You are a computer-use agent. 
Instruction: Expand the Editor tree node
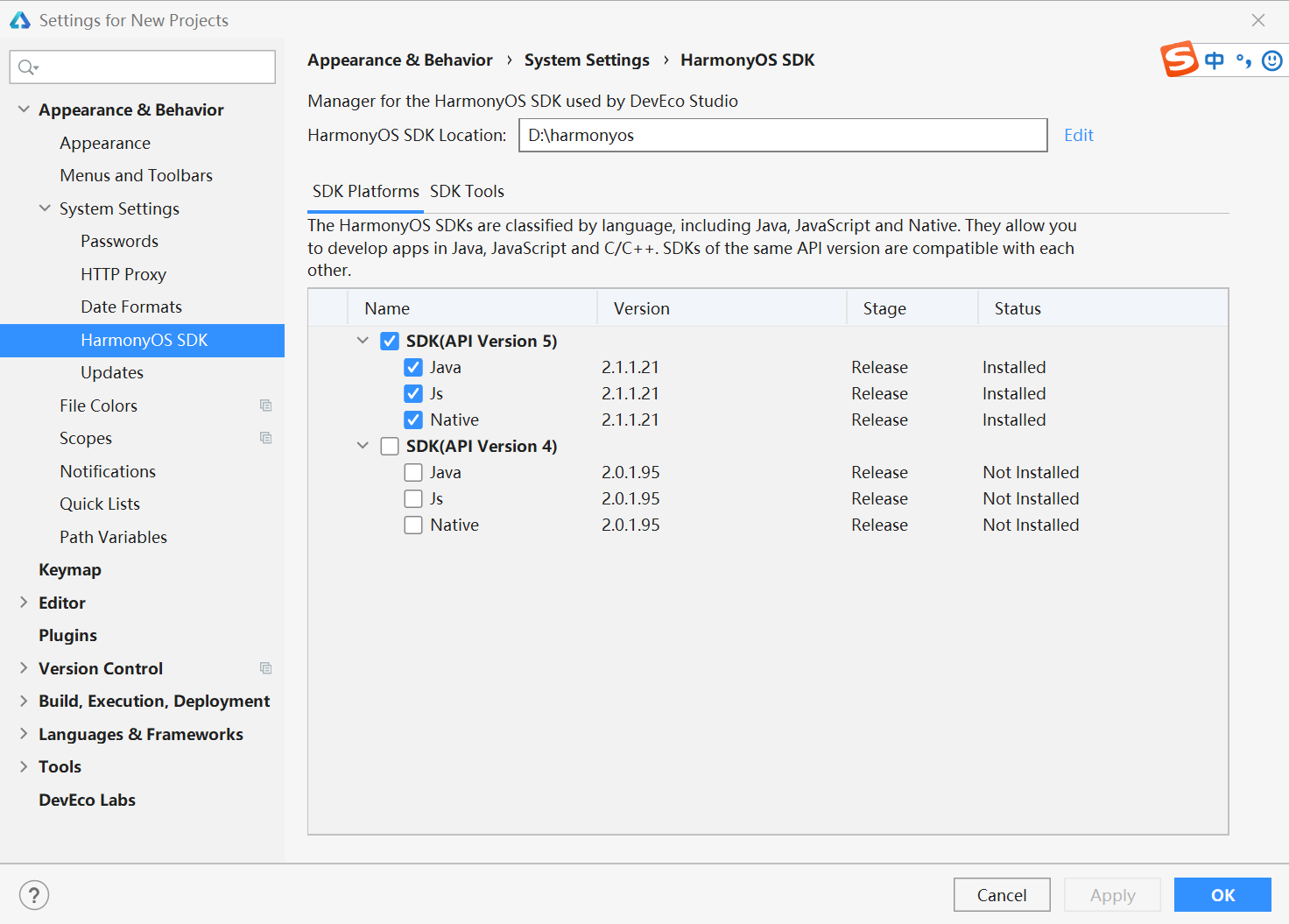click(x=24, y=603)
